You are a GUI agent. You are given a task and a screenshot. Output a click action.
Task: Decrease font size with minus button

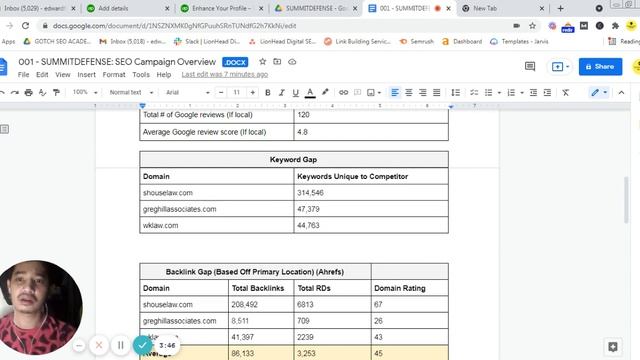(221, 93)
